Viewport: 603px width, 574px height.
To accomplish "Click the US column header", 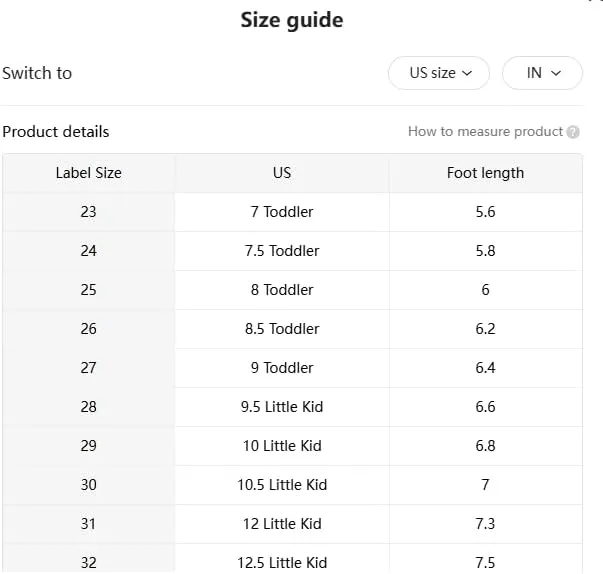I will (x=282, y=173).
